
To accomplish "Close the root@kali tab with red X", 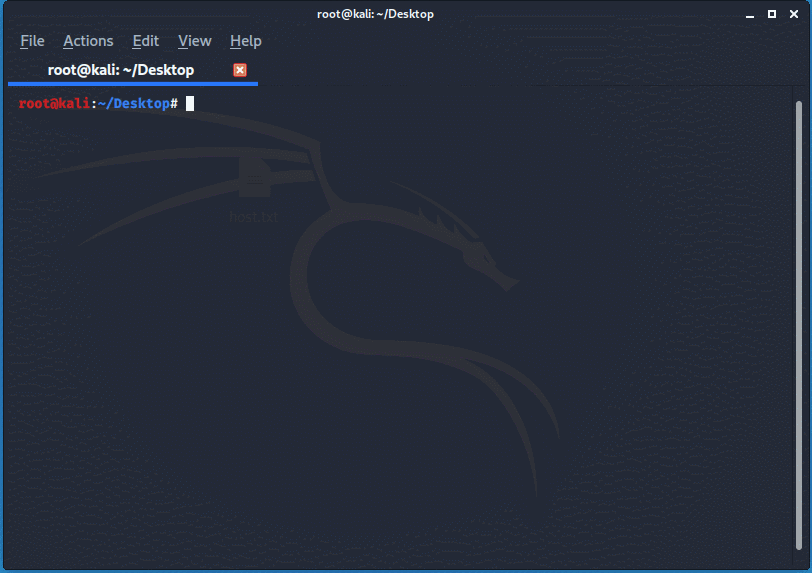I will pos(240,70).
